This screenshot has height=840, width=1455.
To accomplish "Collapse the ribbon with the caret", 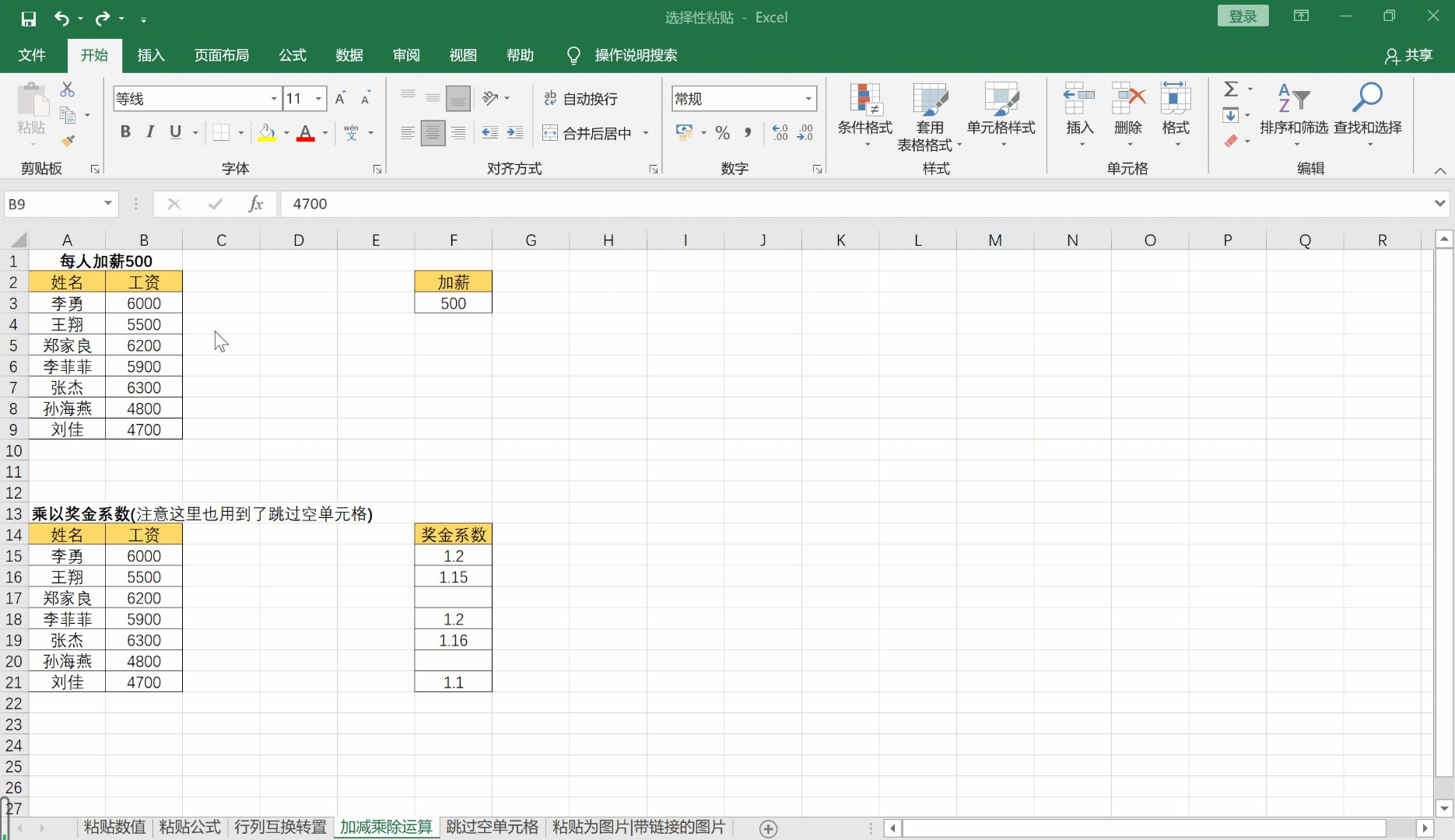I will click(x=1440, y=170).
